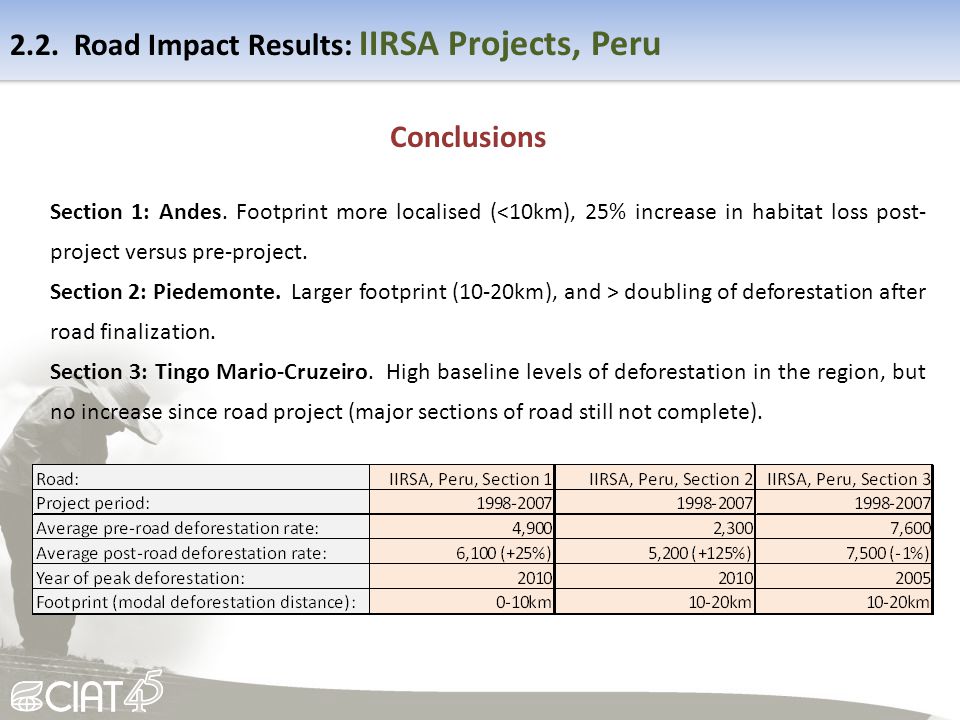Click the '0-10km' footprint cell
This screenshot has width=960, height=720.
(462, 601)
